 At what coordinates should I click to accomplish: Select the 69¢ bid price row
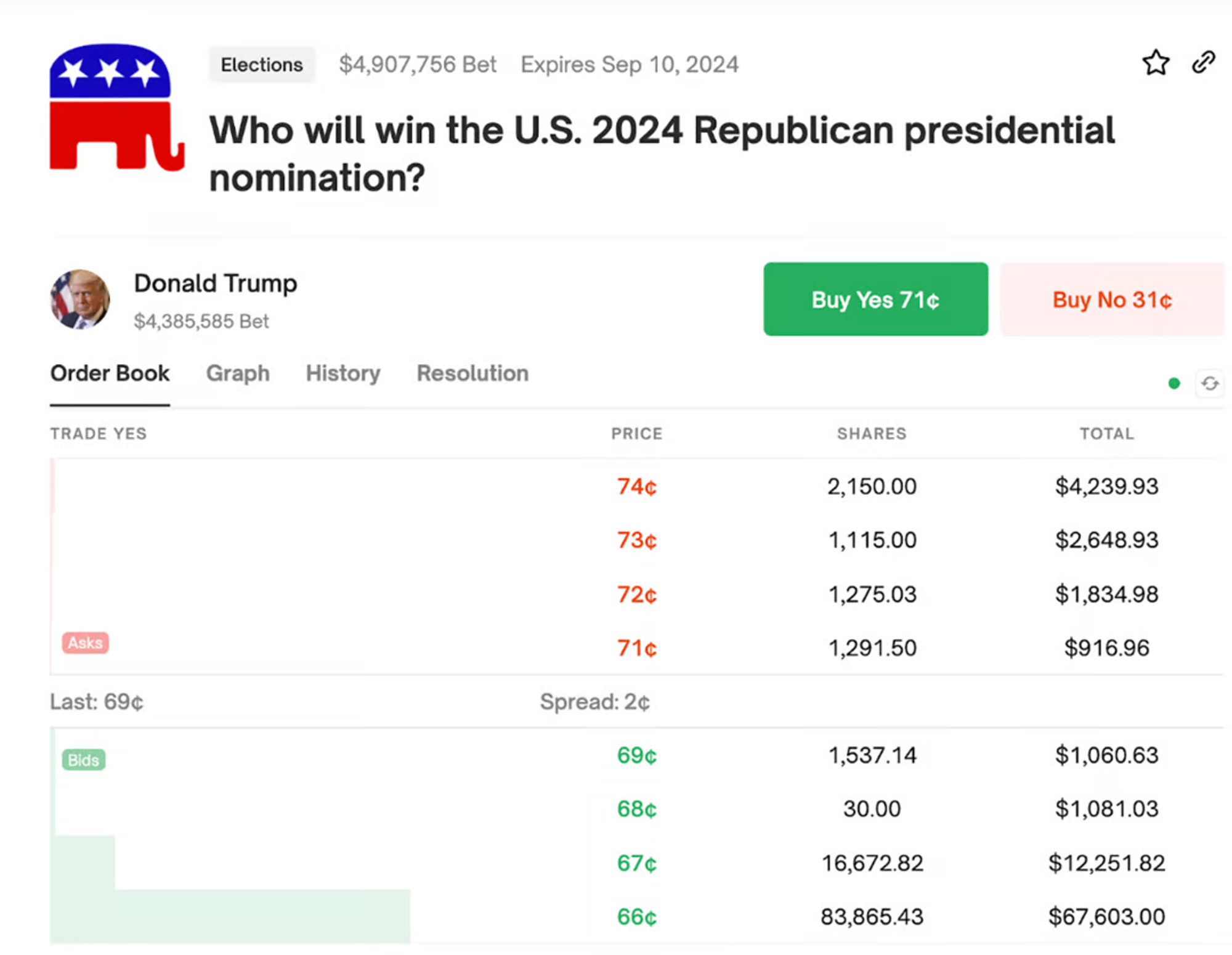click(x=637, y=755)
